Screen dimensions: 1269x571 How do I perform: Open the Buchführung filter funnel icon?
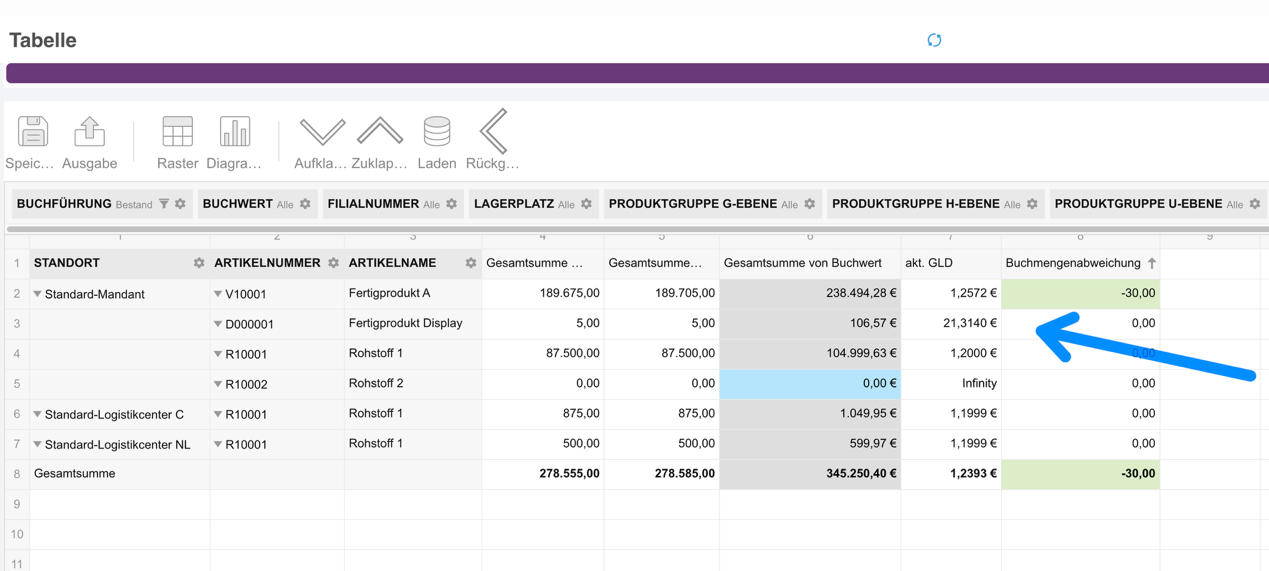164,204
